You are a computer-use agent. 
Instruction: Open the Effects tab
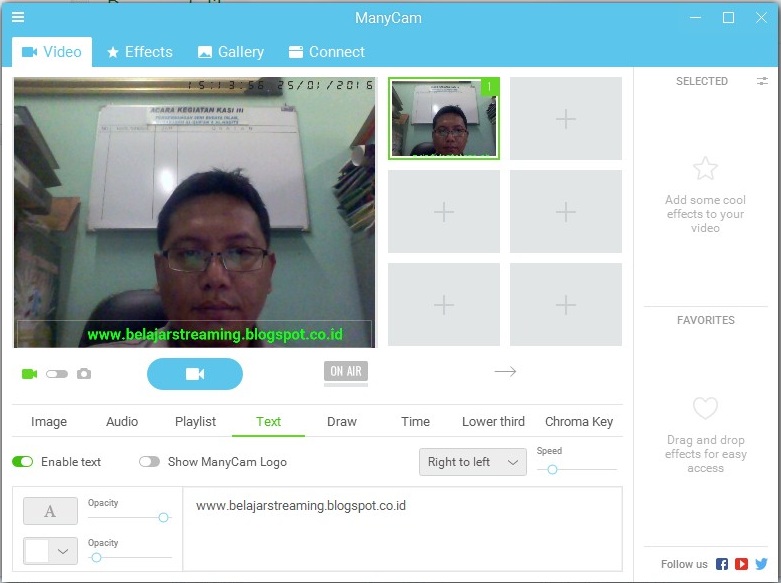pos(140,52)
